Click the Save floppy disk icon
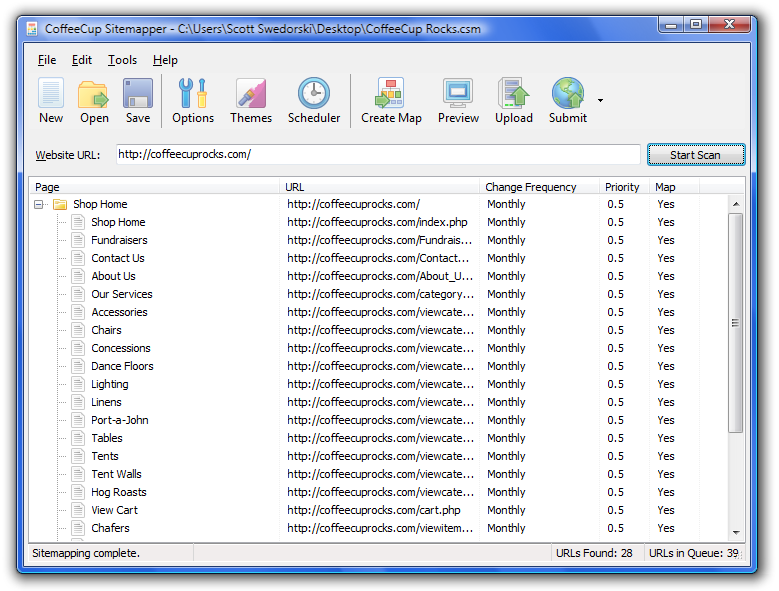The height and width of the screenshot is (591, 779). coord(138,93)
